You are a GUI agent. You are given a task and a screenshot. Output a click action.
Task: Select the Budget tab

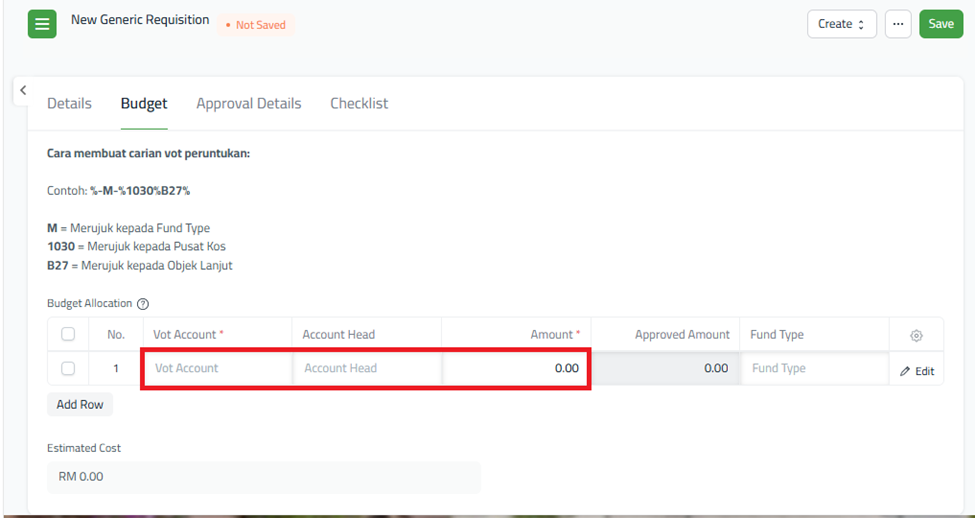[144, 104]
